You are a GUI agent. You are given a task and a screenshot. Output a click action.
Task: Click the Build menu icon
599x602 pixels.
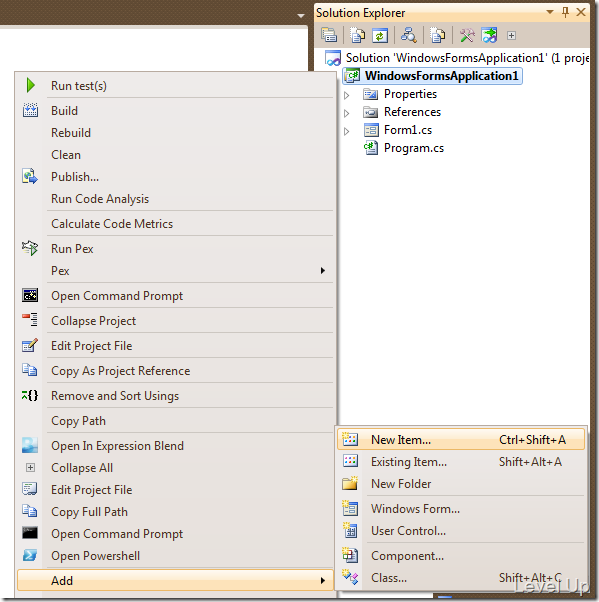point(30,110)
